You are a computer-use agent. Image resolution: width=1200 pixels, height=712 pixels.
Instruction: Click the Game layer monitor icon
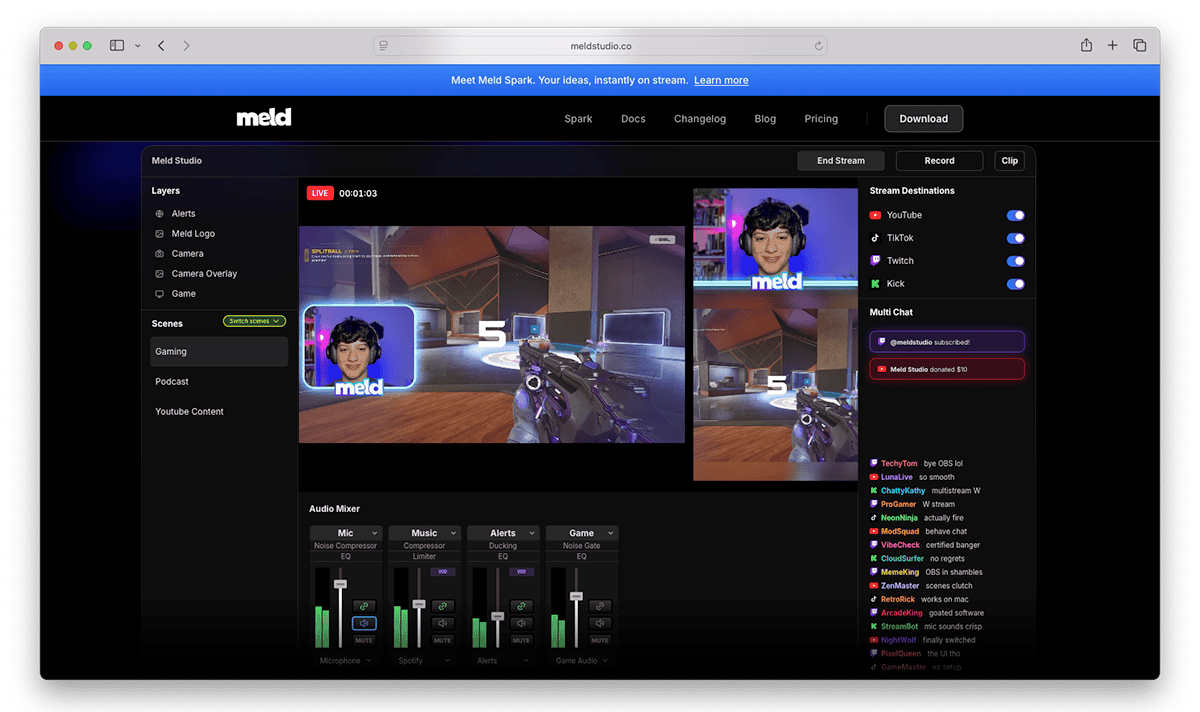tap(160, 294)
